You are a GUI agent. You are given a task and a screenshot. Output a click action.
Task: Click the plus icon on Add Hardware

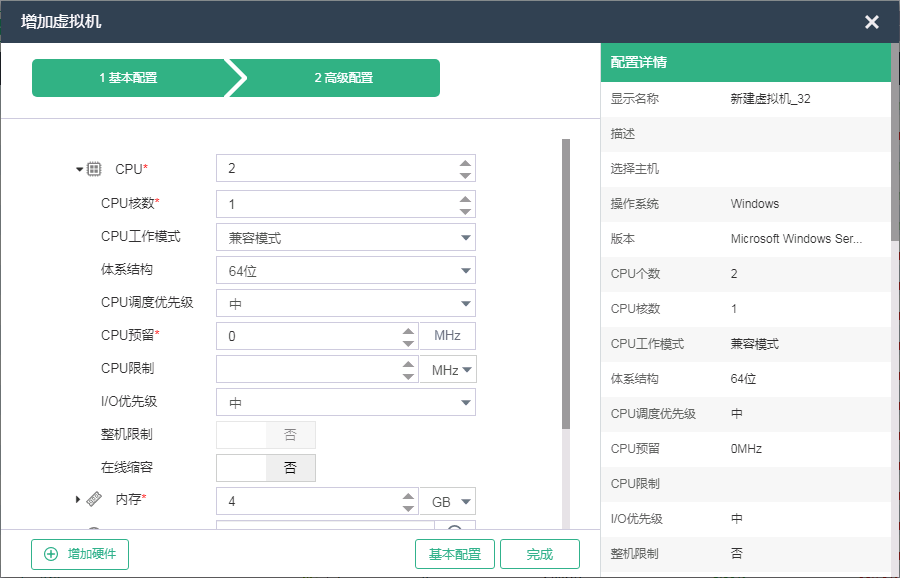(51, 554)
